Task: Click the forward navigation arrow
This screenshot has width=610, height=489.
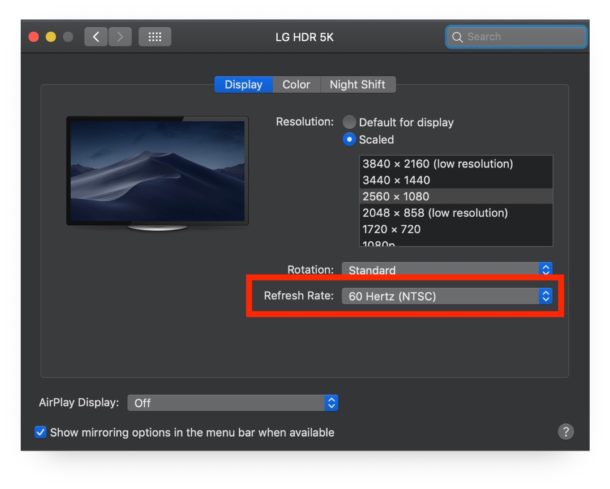Action: click(x=120, y=37)
